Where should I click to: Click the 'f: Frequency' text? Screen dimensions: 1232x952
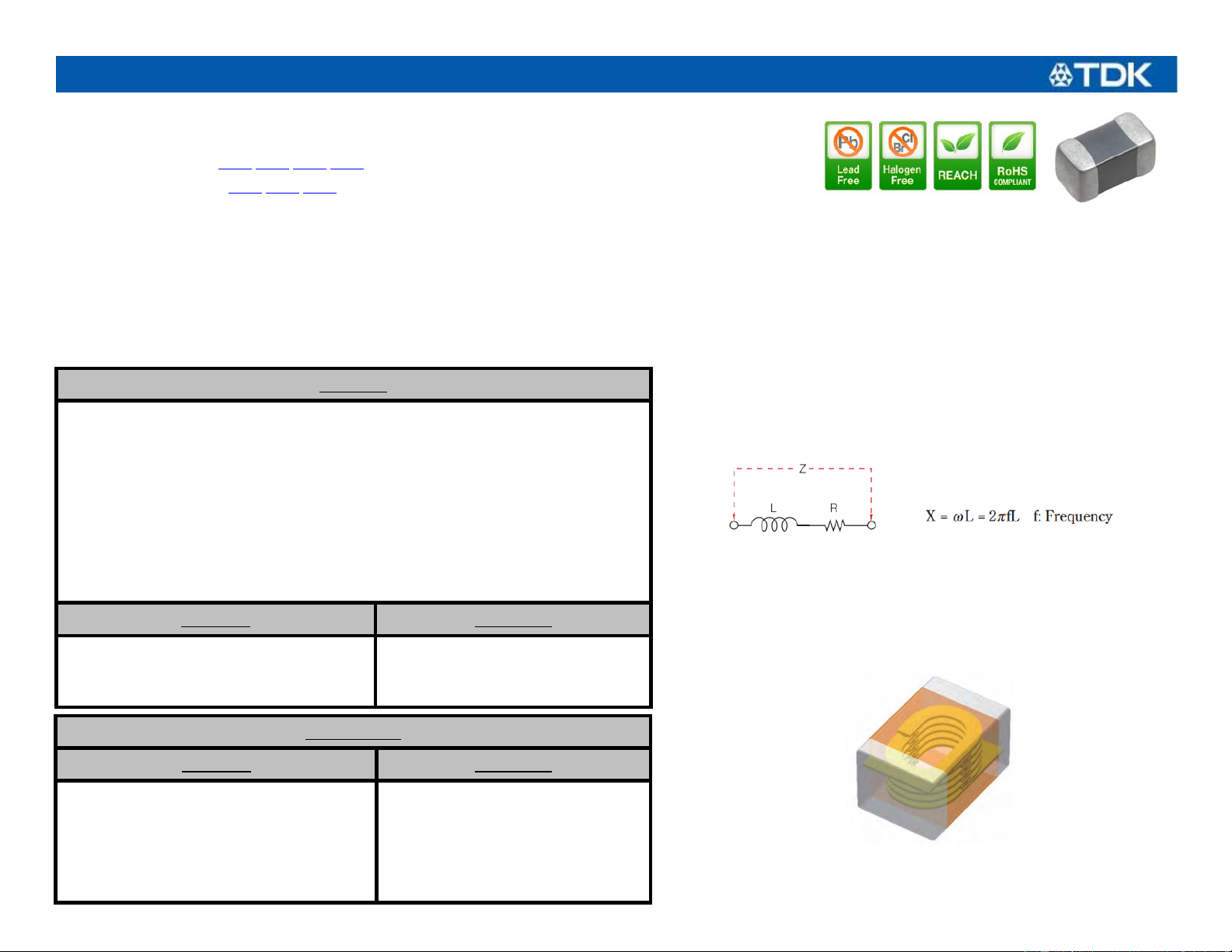coord(1073,516)
